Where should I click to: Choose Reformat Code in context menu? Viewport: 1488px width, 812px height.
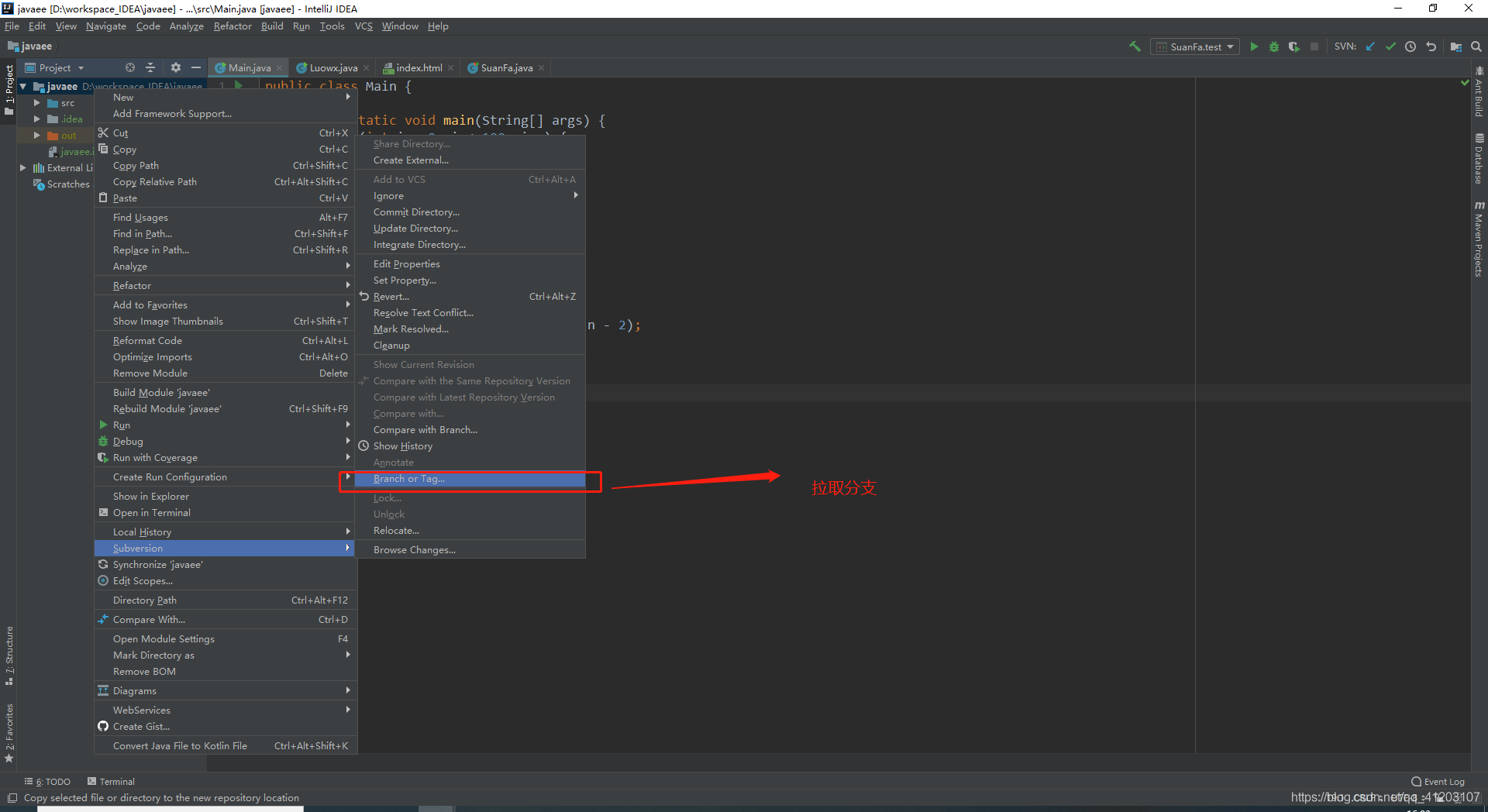tap(224, 341)
